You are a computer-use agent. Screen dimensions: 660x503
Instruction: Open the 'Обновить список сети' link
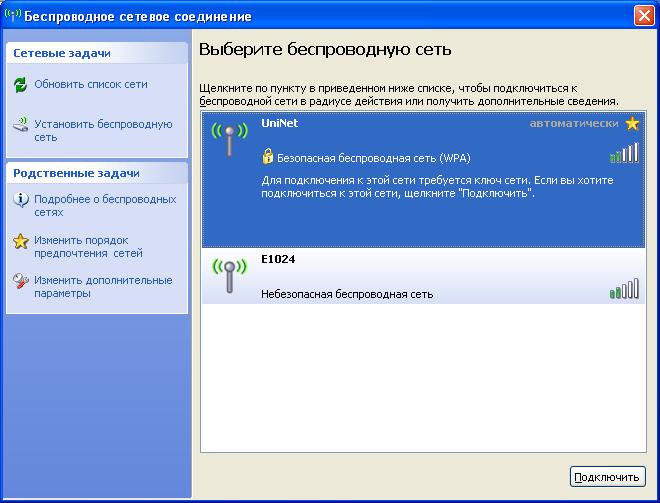(90, 85)
